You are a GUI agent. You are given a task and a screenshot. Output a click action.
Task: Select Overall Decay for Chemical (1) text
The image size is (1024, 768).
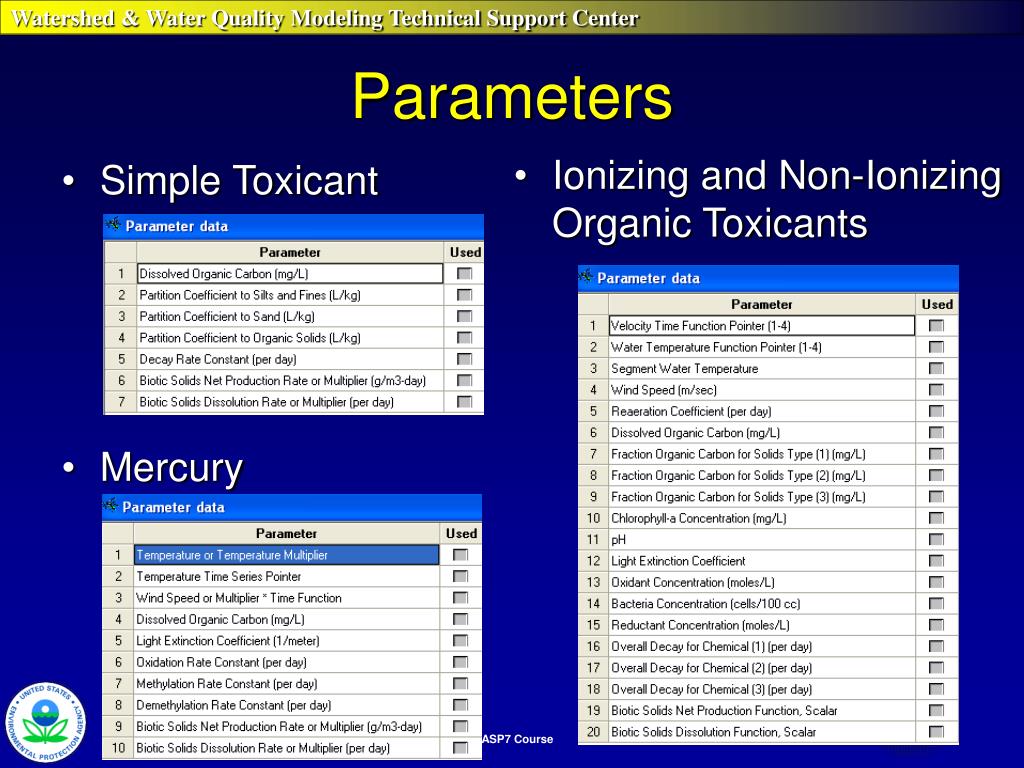[711, 646]
